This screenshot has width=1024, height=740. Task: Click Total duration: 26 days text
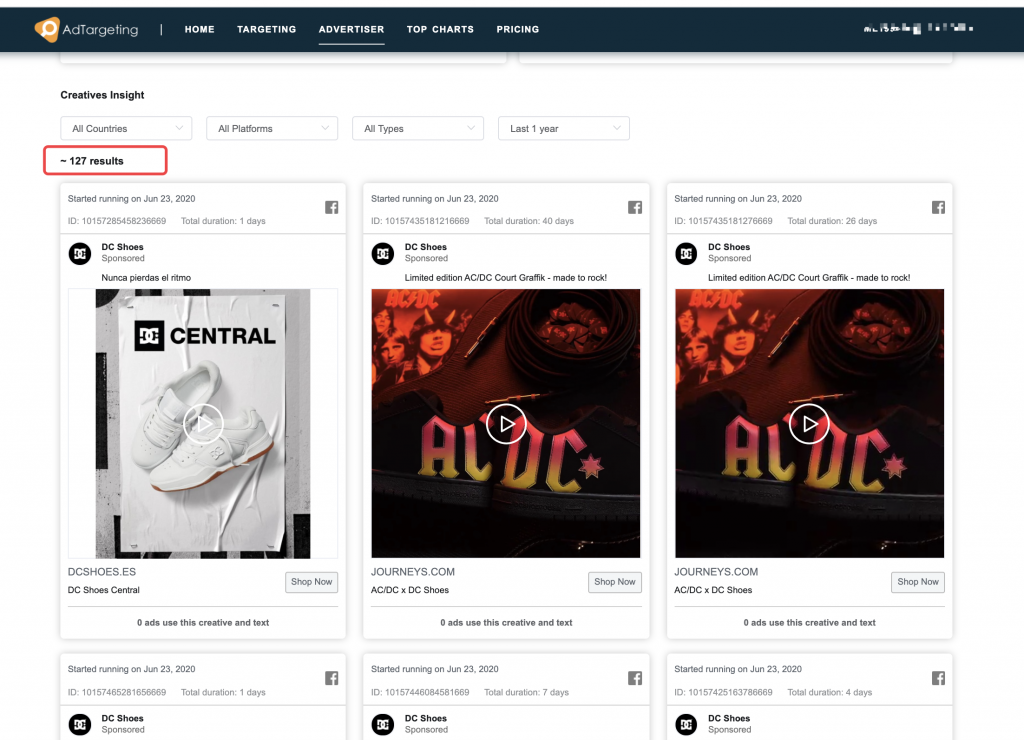tap(832, 221)
